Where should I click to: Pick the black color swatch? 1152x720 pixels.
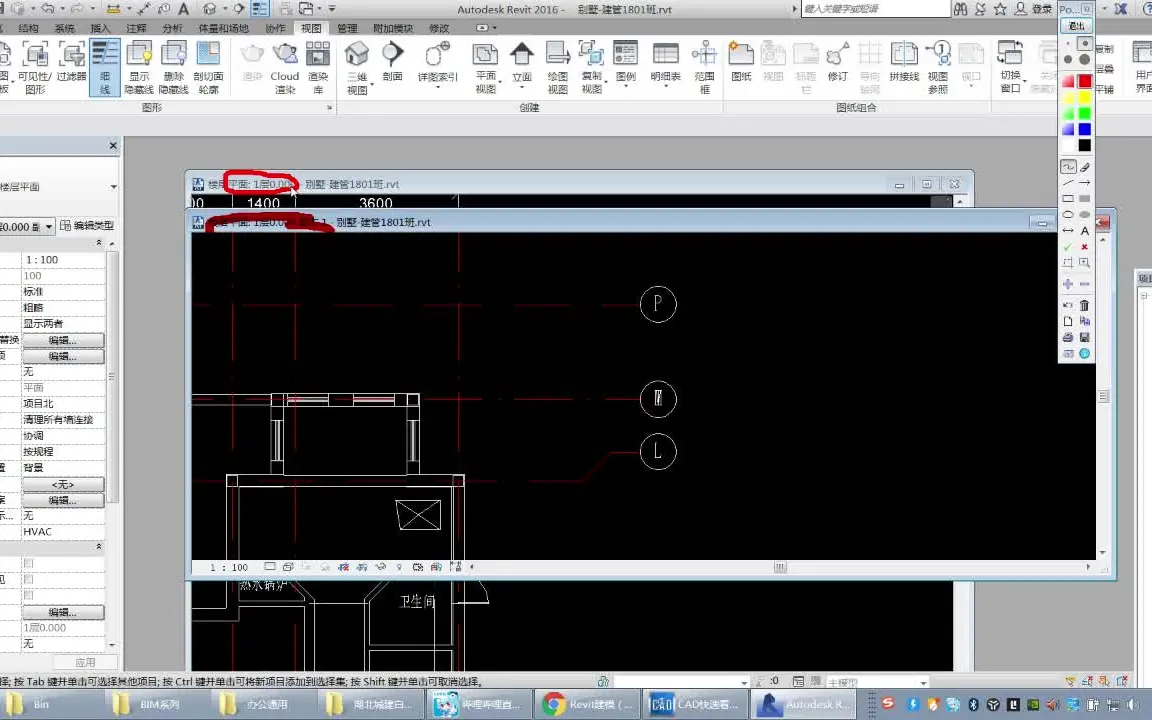pyautogui.click(x=1084, y=145)
